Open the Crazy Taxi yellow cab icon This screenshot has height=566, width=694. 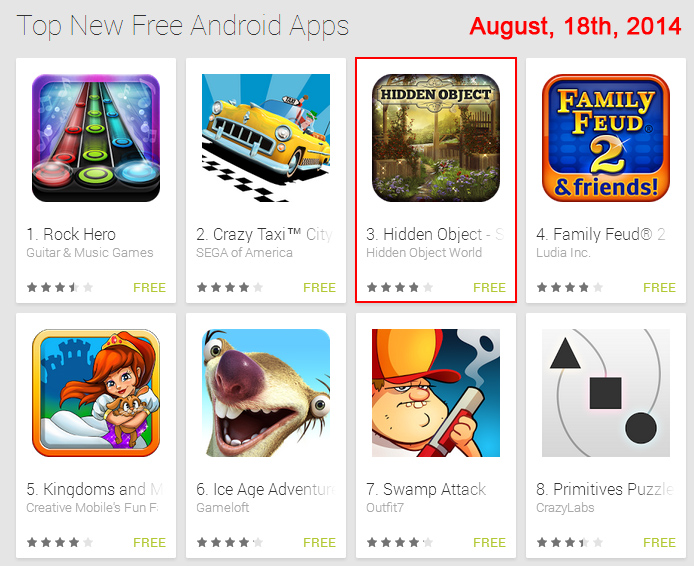pyautogui.click(x=266, y=138)
